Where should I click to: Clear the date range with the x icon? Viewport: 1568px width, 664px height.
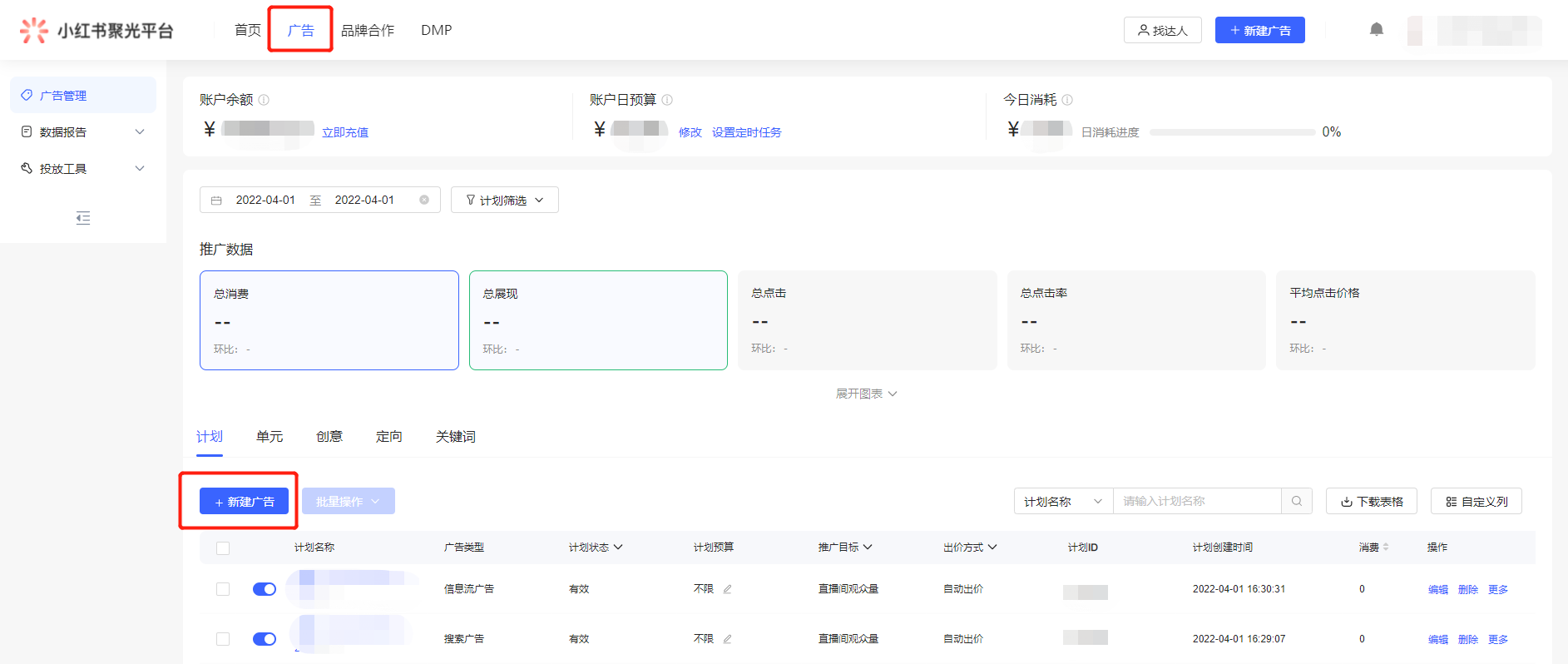pyautogui.click(x=424, y=200)
